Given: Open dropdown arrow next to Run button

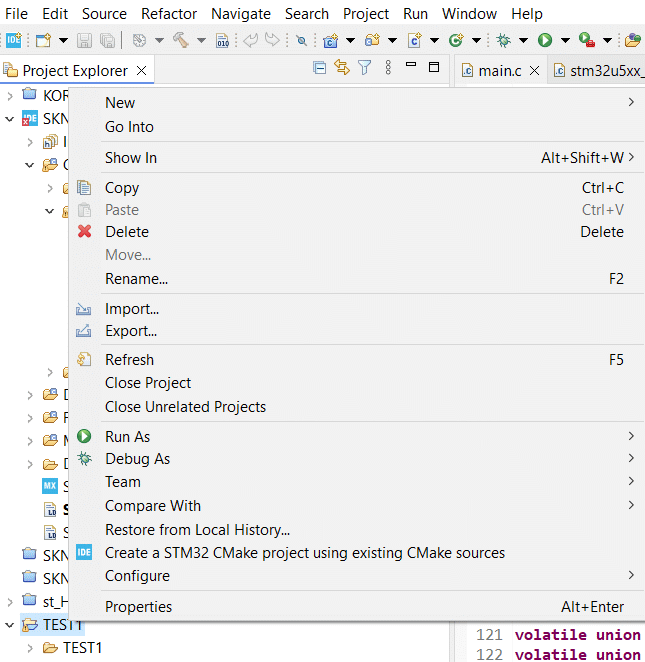Looking at the screenshot, I should [x=565, y=41].
